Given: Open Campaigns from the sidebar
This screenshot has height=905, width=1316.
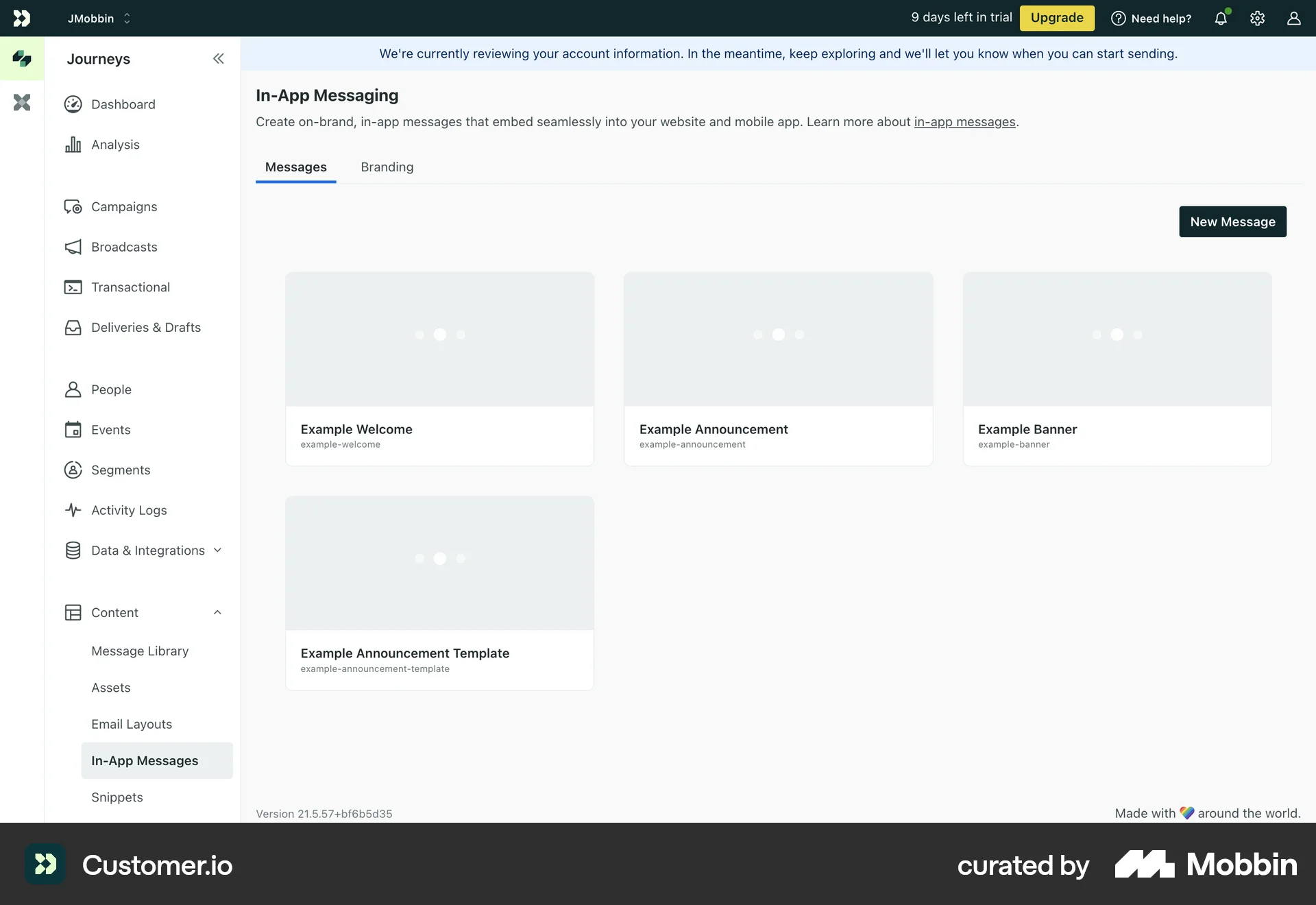Looking at the screenshot, I should pyautogui.click(x=124, y=206).
